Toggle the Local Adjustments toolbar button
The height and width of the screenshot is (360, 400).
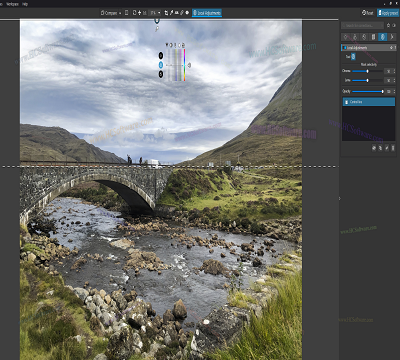[x=207, y=13]
